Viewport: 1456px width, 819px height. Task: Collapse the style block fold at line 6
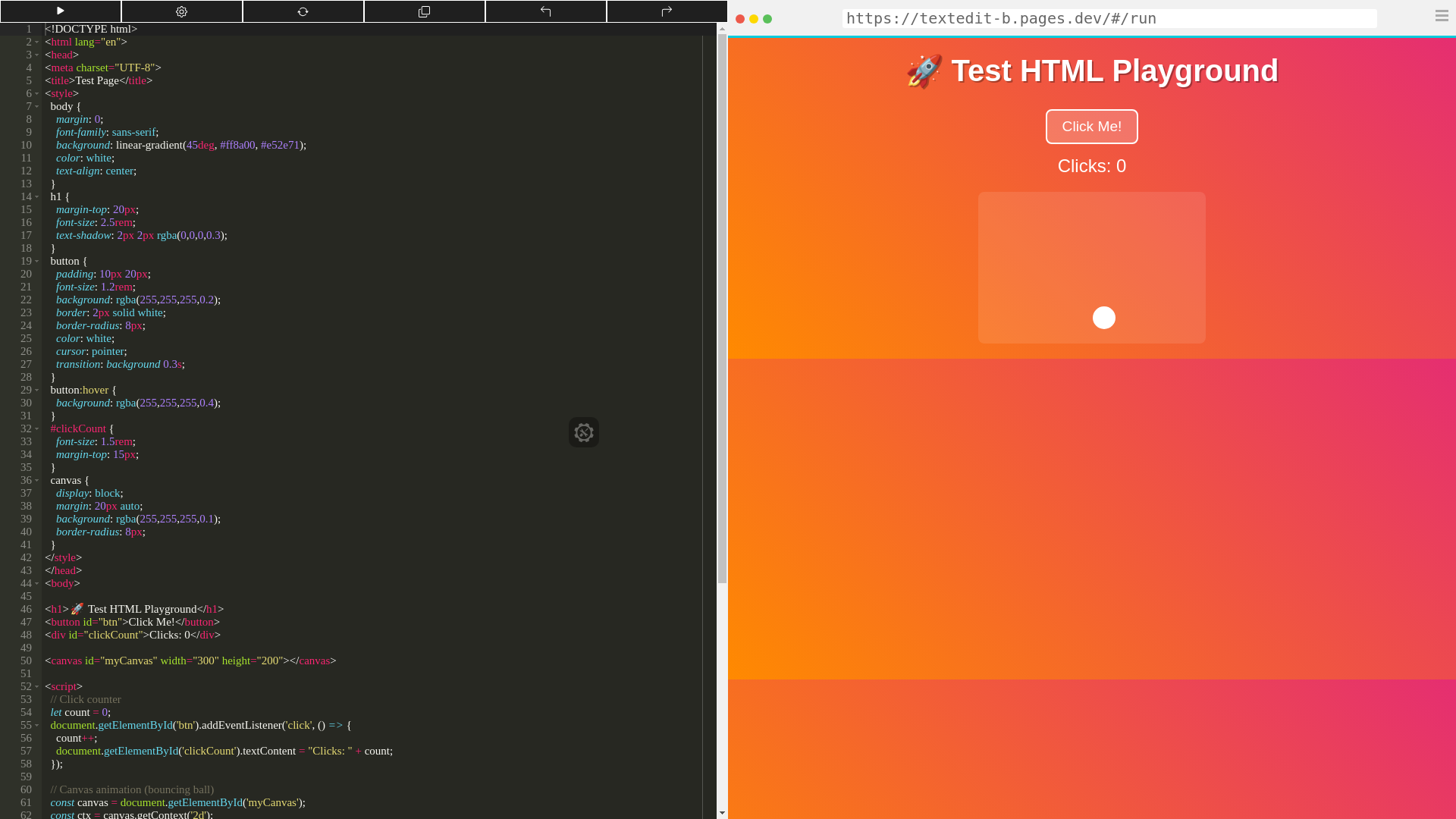tap(36, 94)
